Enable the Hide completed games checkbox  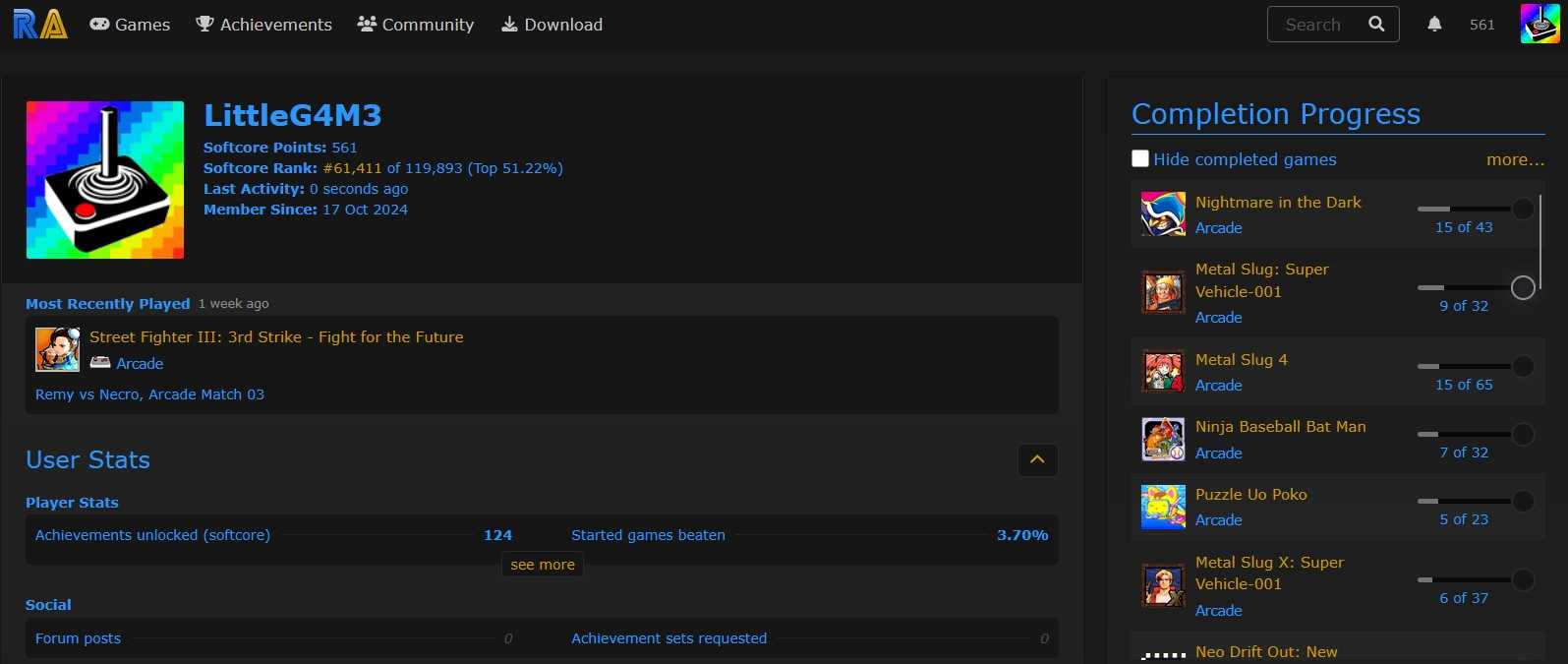(x=1140, y=158)
